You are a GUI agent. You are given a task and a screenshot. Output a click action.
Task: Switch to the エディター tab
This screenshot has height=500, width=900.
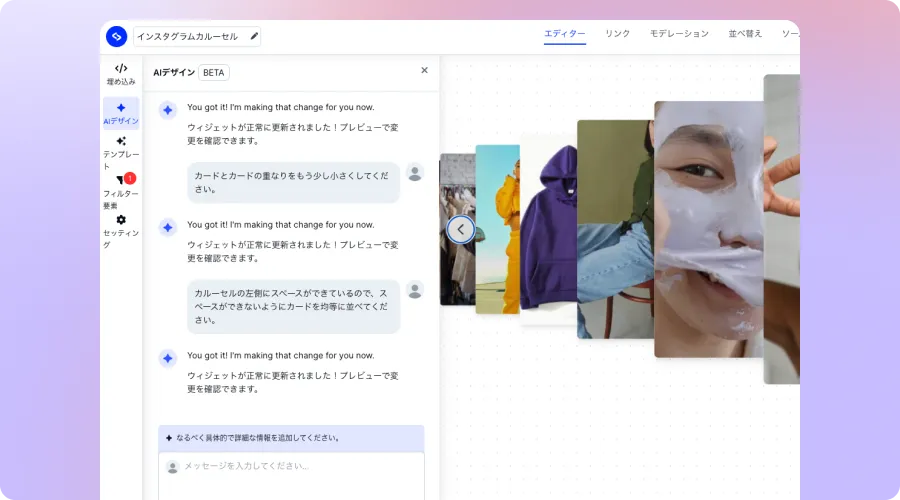(x=565, y=34)
